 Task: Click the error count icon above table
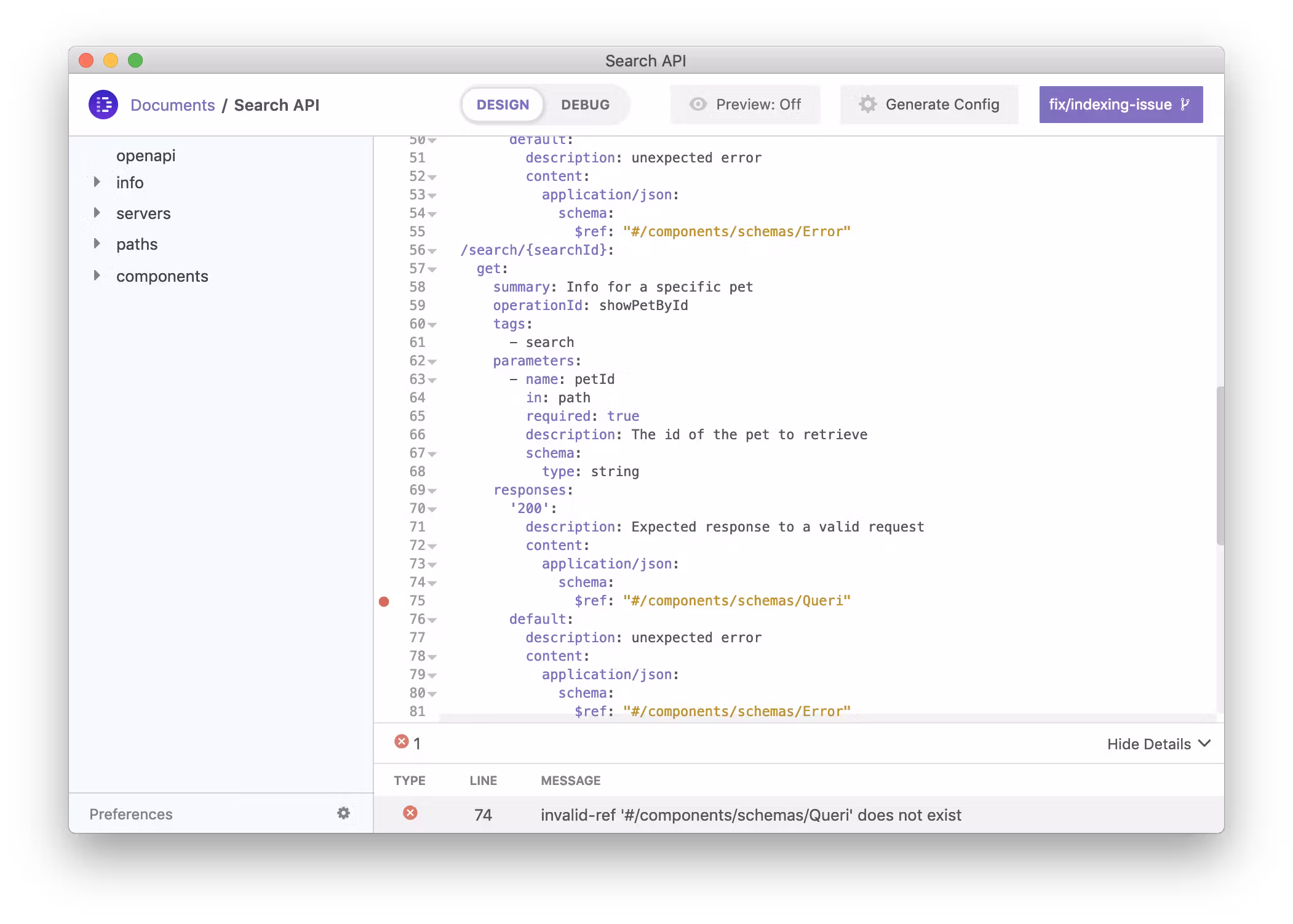[x=401, y=742]
